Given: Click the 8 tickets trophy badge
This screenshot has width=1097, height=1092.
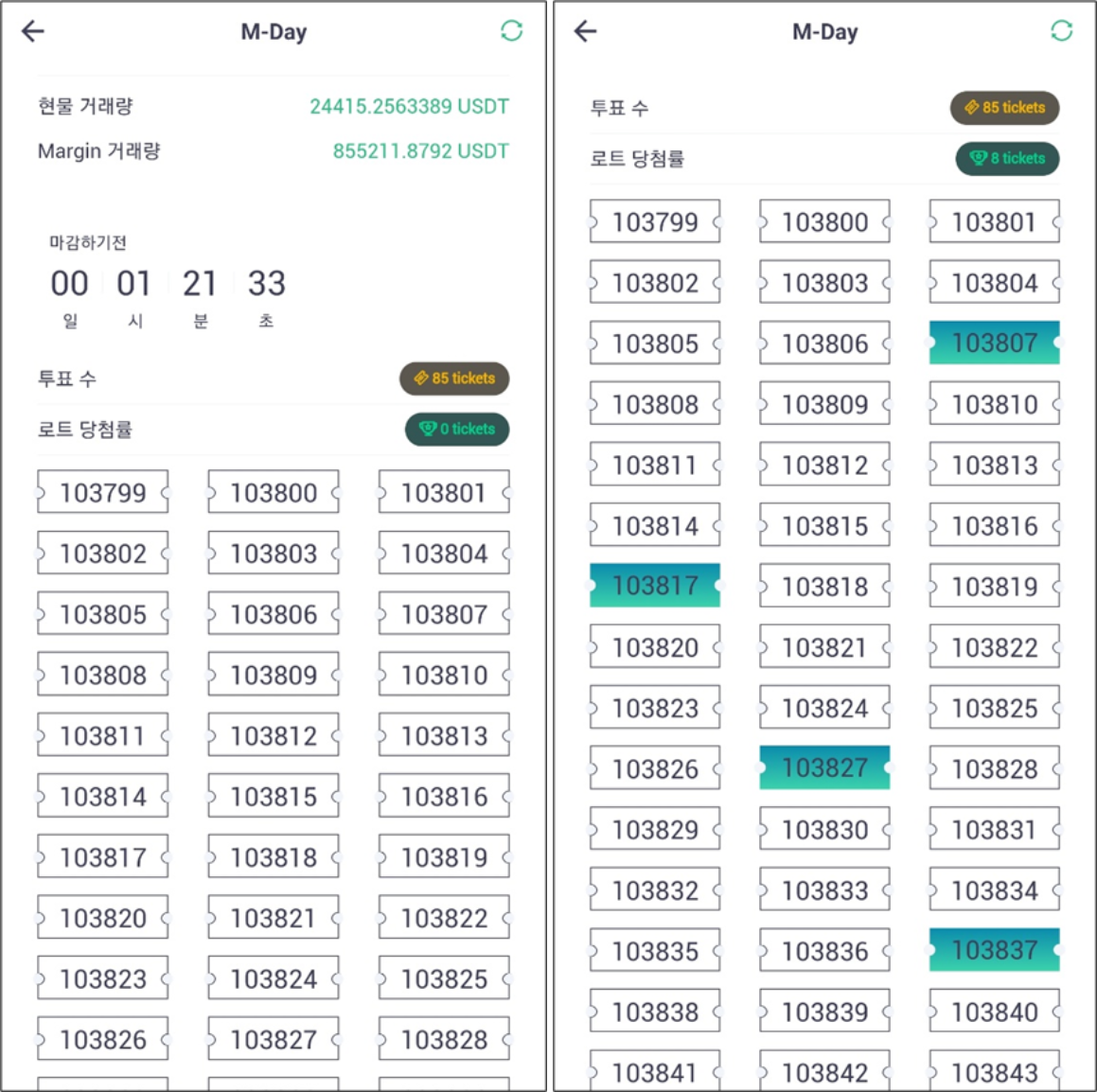Looking at the screenshot, I should [x=1007, y=159].
